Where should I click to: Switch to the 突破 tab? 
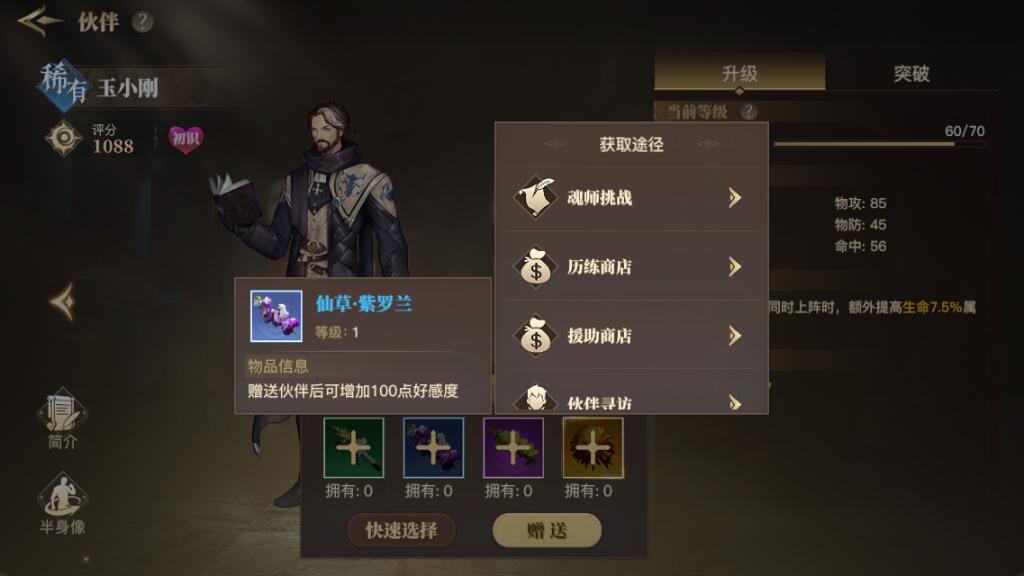911,73
